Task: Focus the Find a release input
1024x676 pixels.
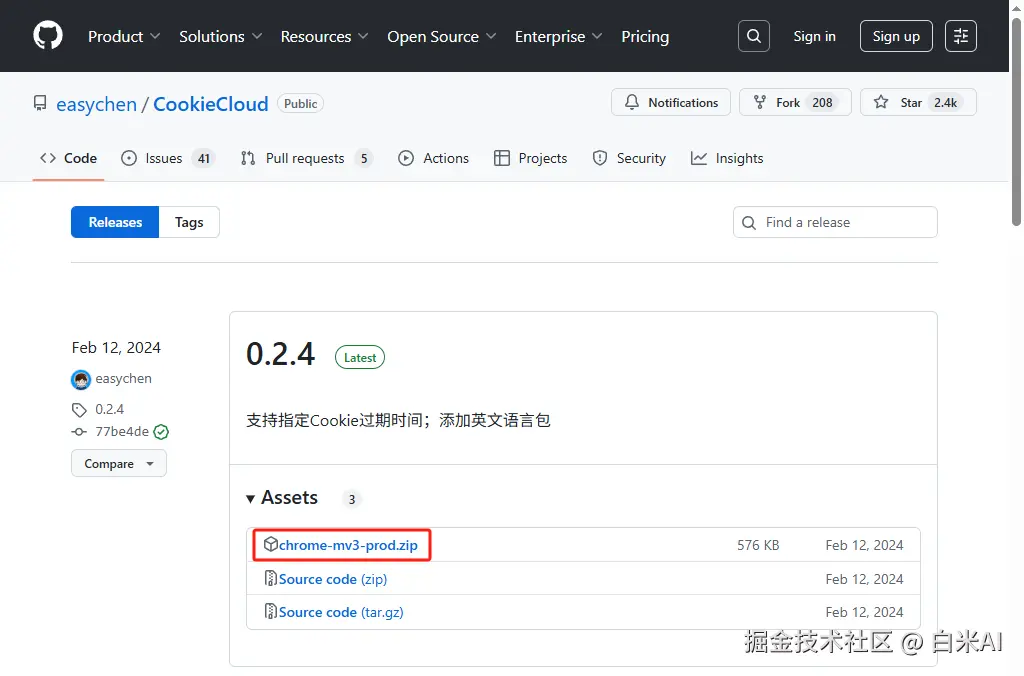Action: [835, 223]
